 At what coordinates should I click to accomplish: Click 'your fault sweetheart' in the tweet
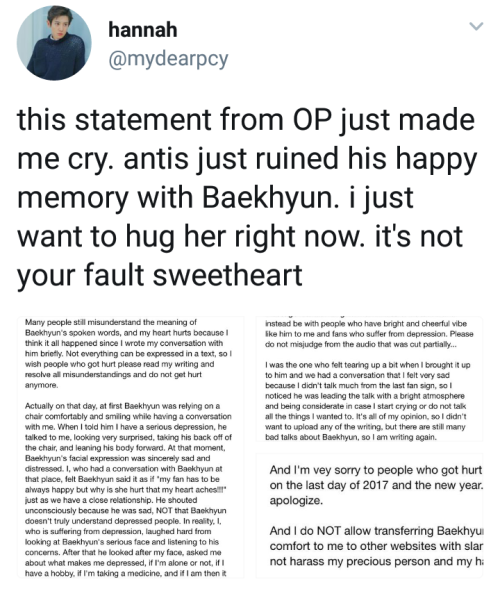(160, 275)
